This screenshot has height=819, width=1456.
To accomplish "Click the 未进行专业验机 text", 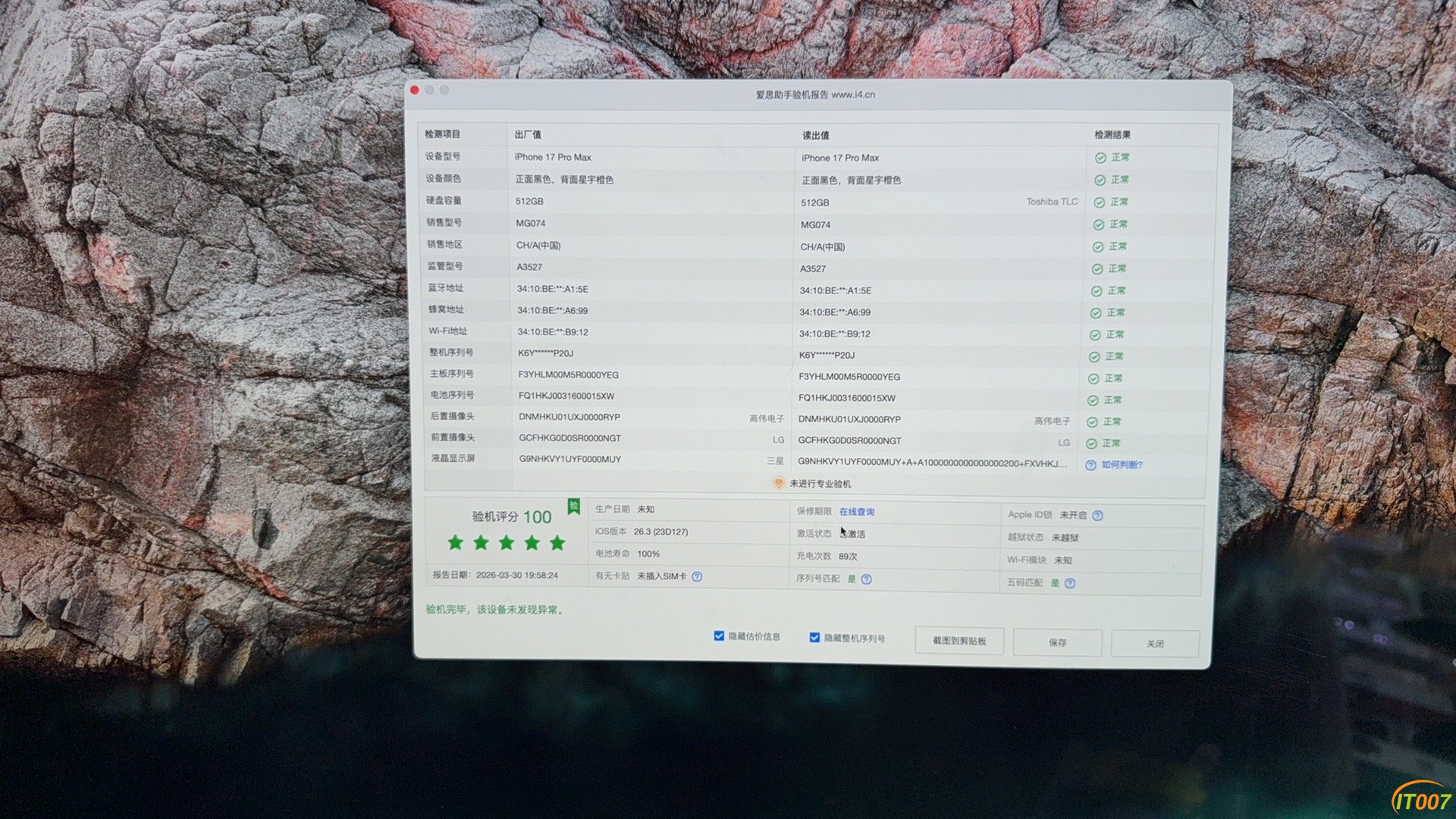I will pyautogui.click(x=820, y=484).
